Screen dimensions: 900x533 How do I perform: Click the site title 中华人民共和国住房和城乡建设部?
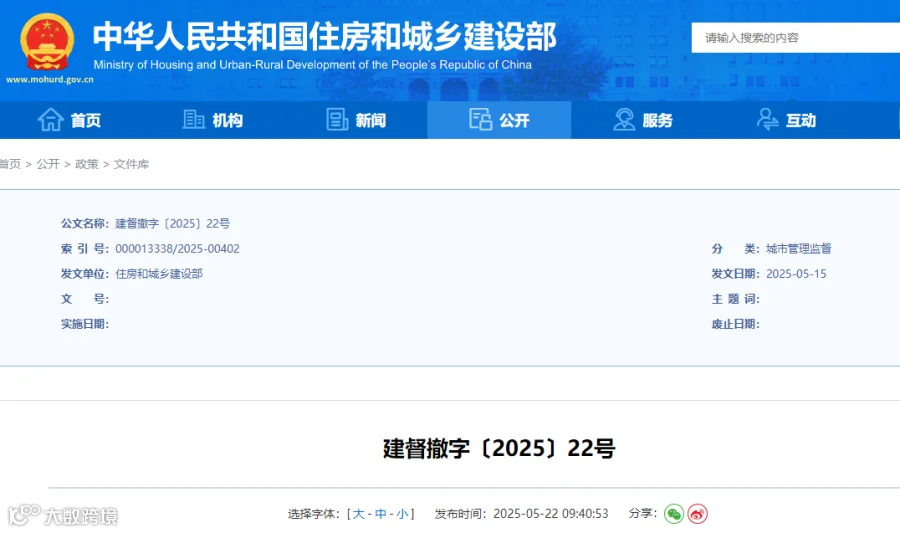(325, 36)
